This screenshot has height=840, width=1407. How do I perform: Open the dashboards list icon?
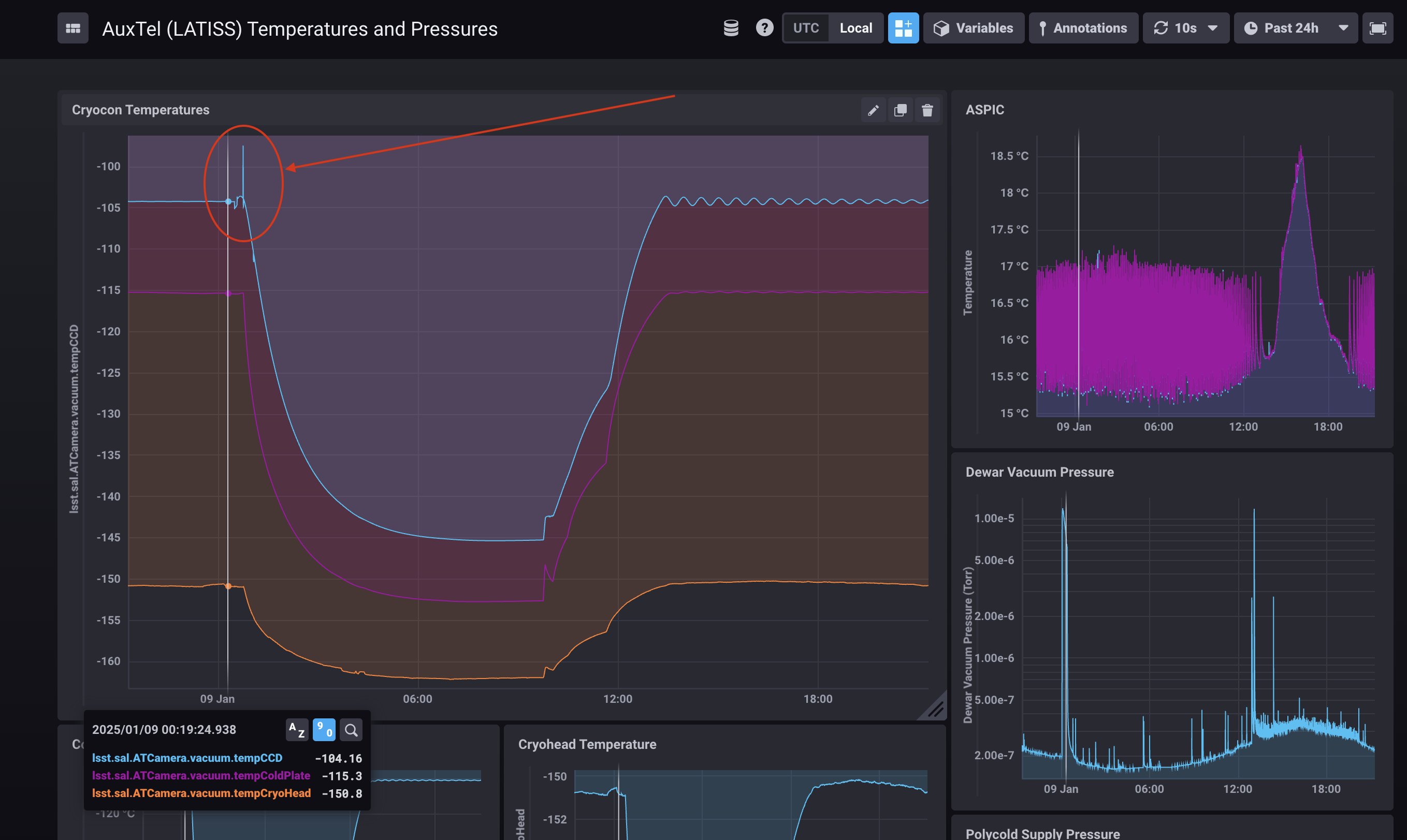[x=72, y=28]
